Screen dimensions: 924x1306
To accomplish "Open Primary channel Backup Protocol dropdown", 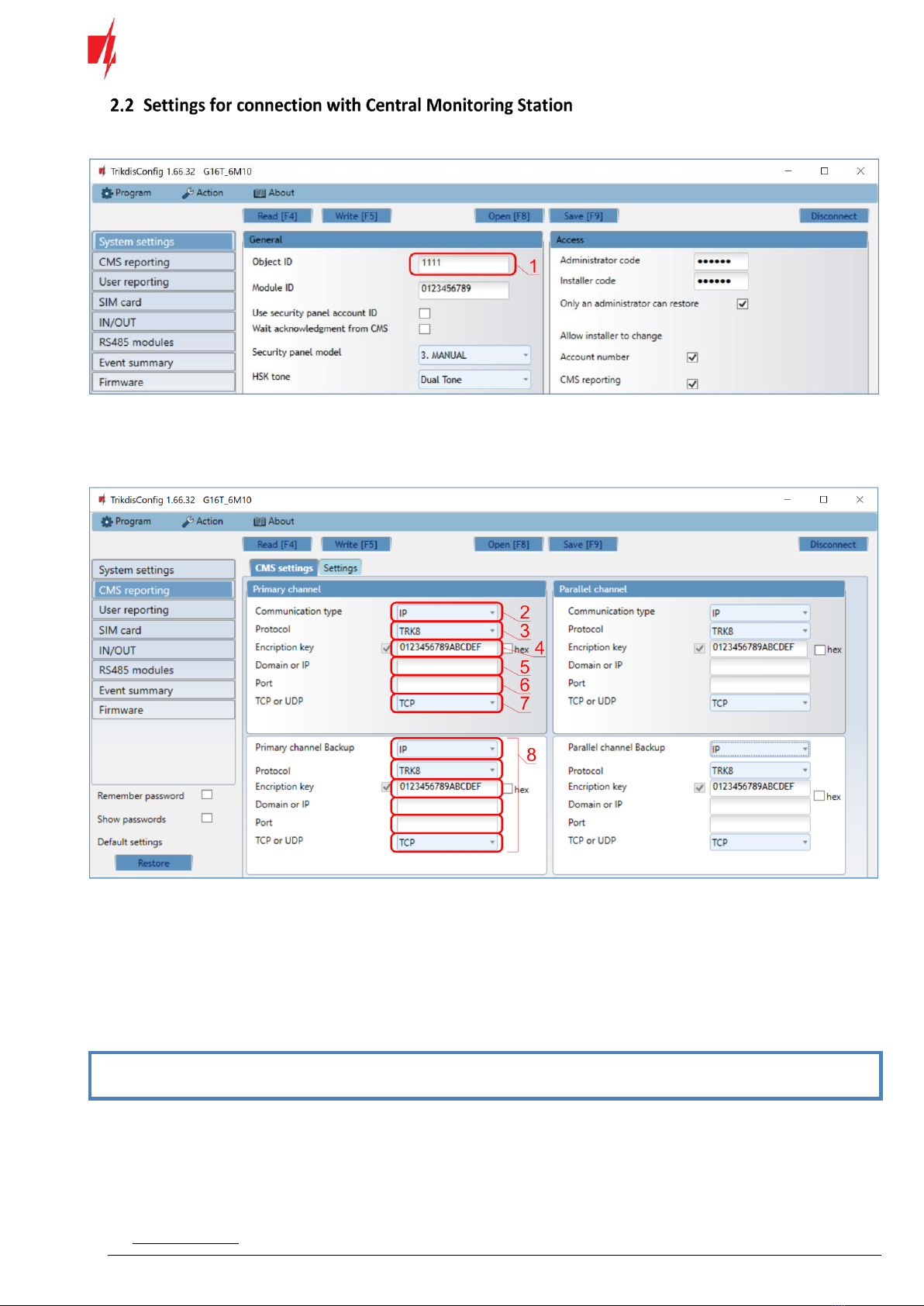I will pos(447,770).
